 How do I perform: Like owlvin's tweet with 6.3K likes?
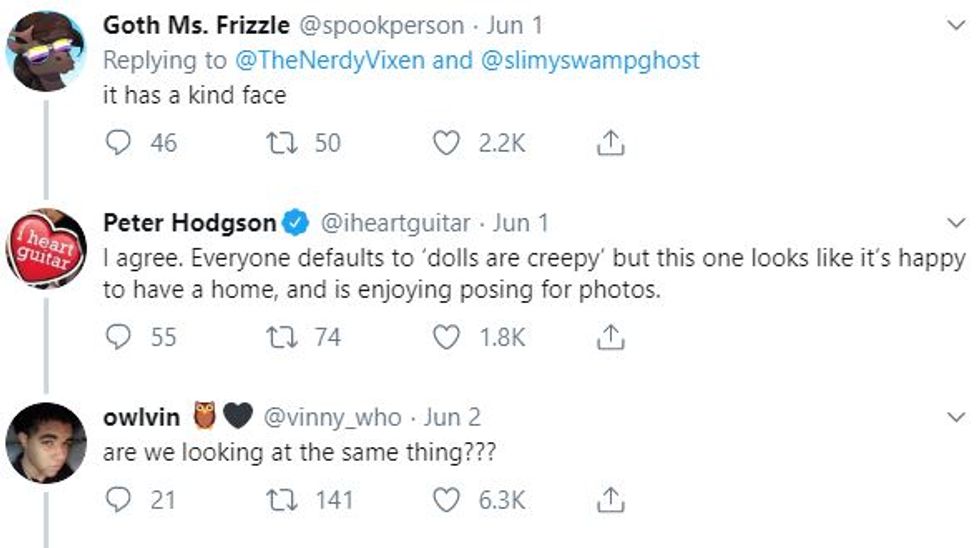tap(446, 499)
